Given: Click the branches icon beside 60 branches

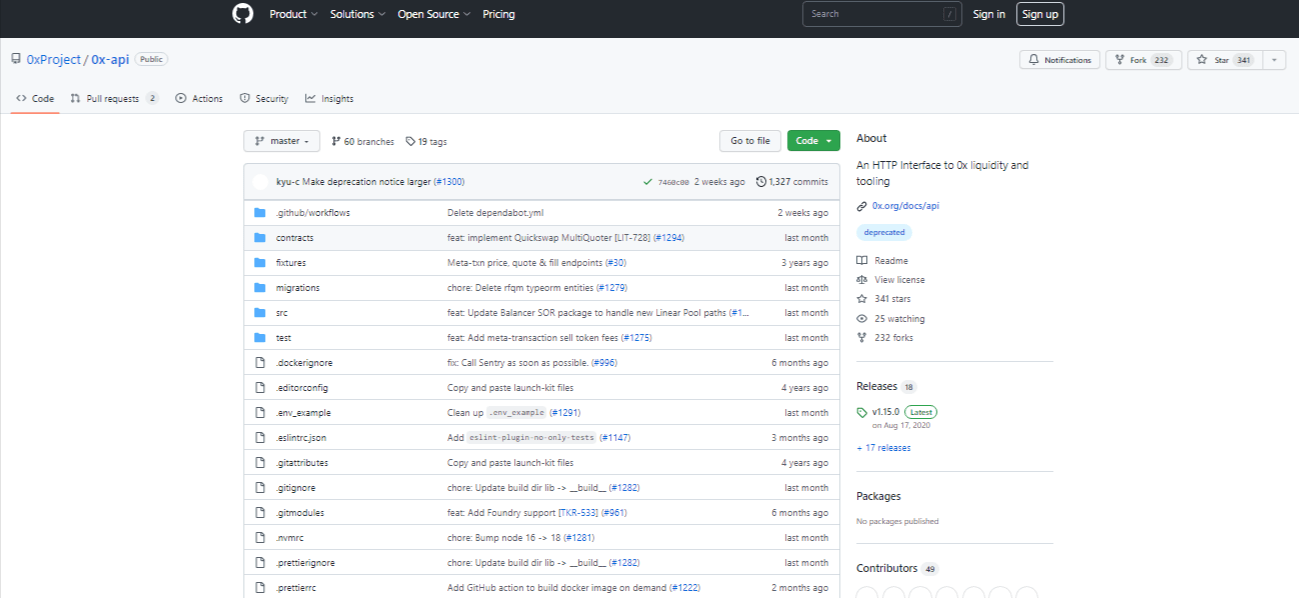Looking at the screenshot, I should (336, 141).
